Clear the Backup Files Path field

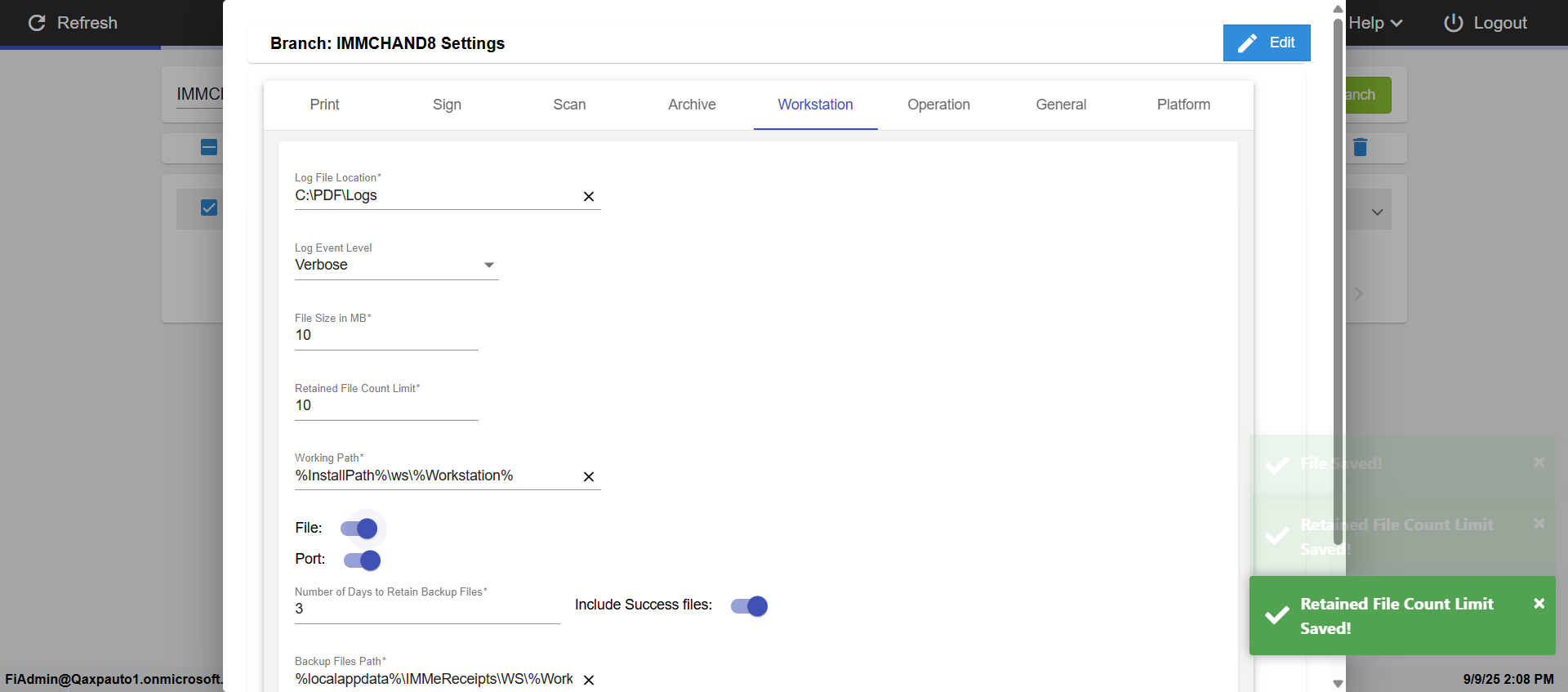tap(588, 680)
